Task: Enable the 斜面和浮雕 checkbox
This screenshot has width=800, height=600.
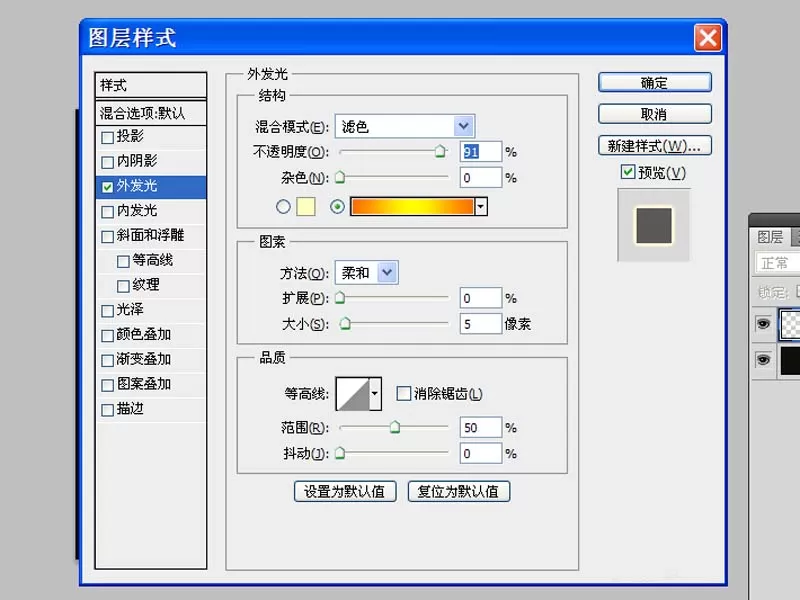Action: 108,237
